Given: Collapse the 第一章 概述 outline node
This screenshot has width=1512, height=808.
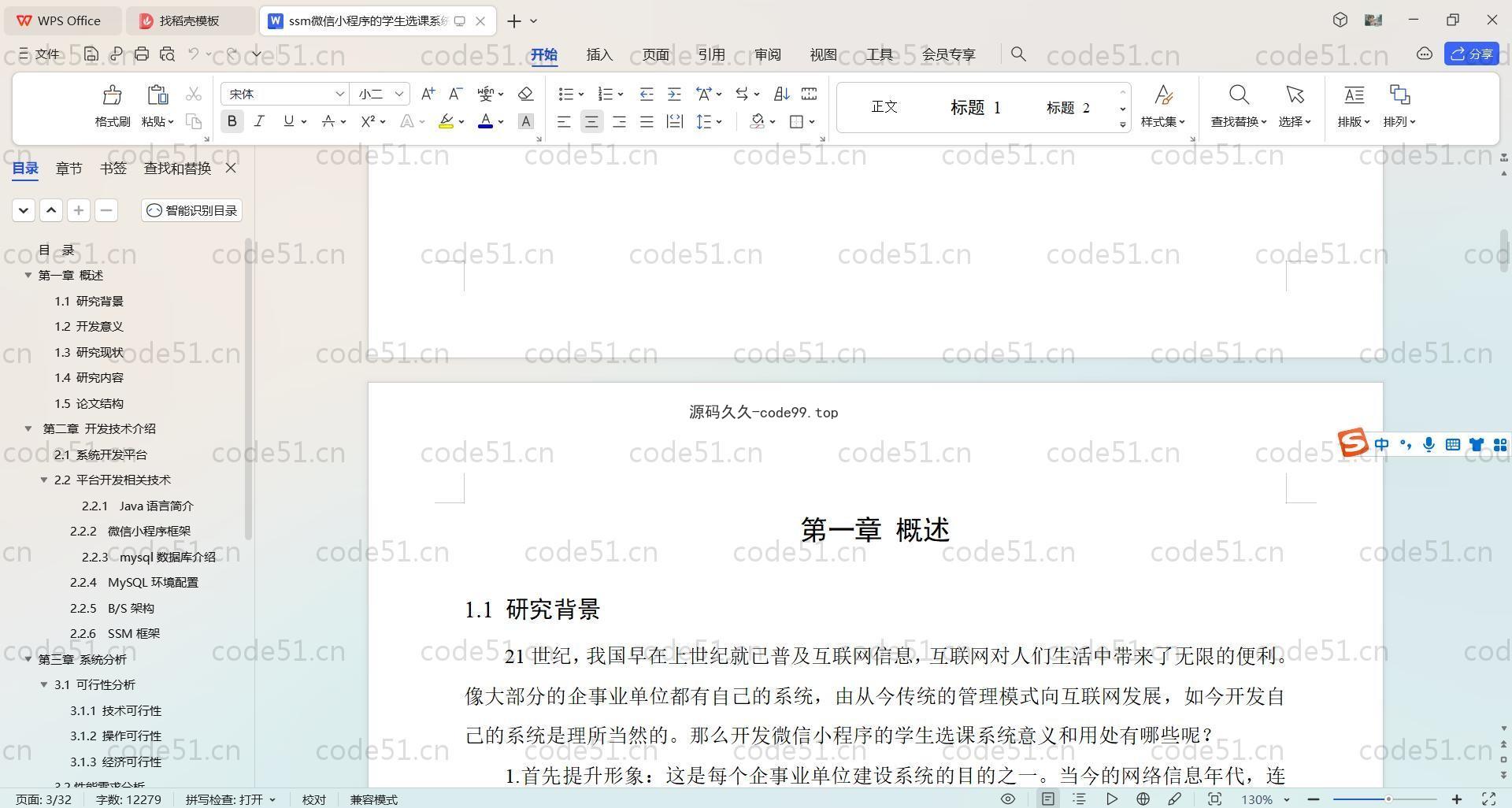Looking at the screenshot, I should 28,275.
